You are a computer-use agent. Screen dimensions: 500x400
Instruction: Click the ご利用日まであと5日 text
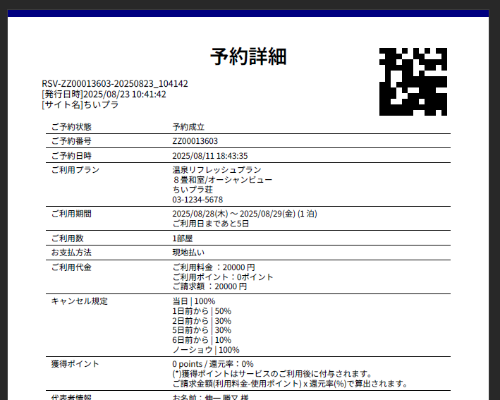211,224
